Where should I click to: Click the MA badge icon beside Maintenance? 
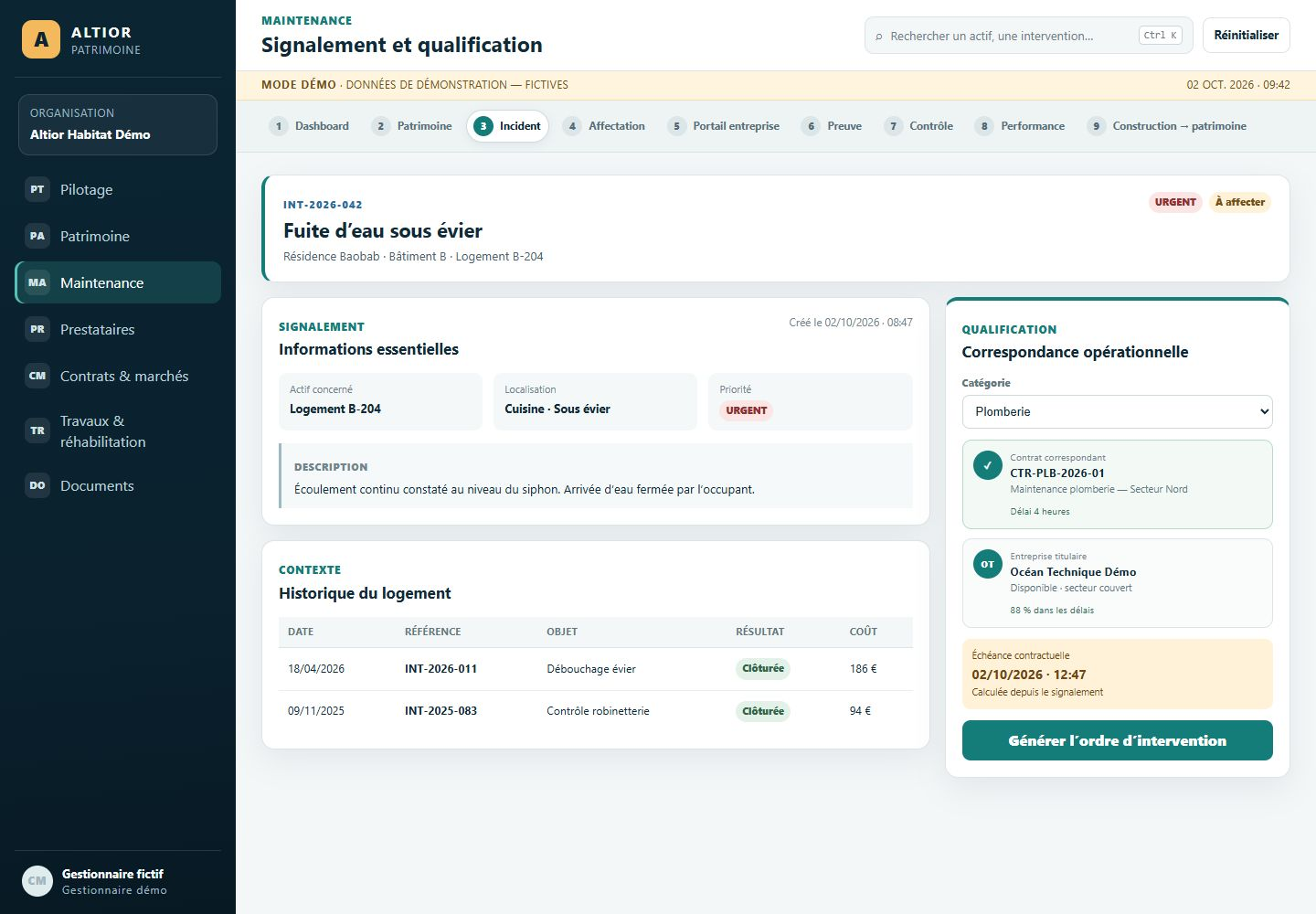pos(37,282)
